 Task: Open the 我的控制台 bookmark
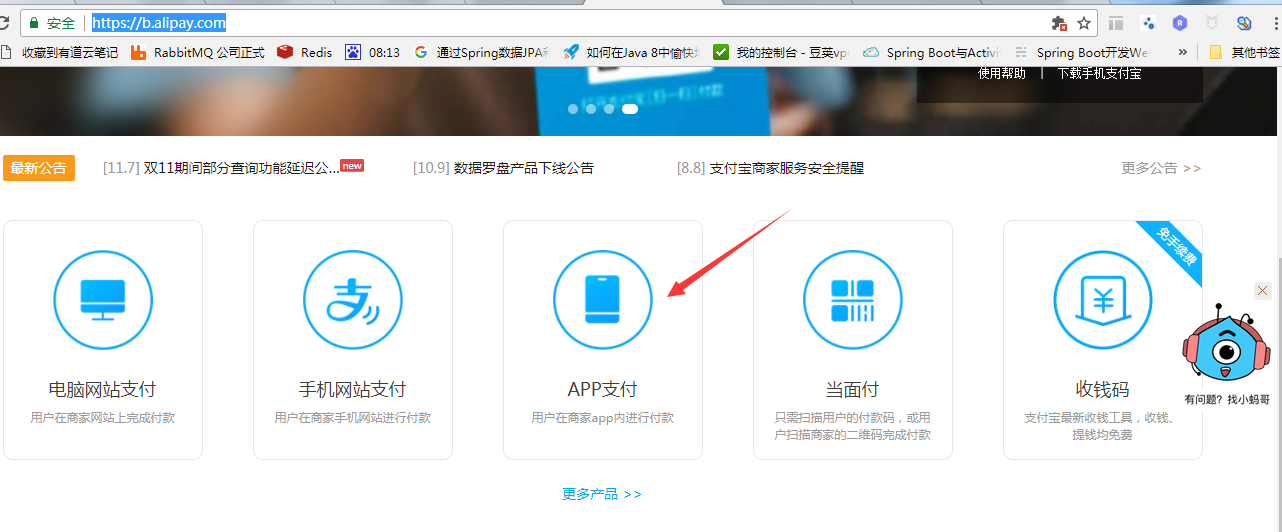click(x=780, y=52)
